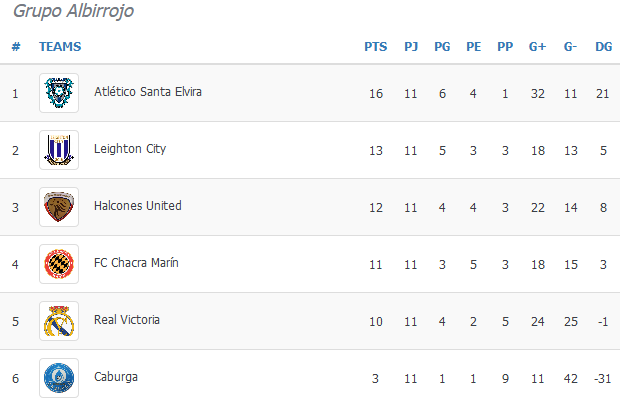Click the DG goal difference header
The height and width of the screenshot is (399, 620).
tap(603, 47)
